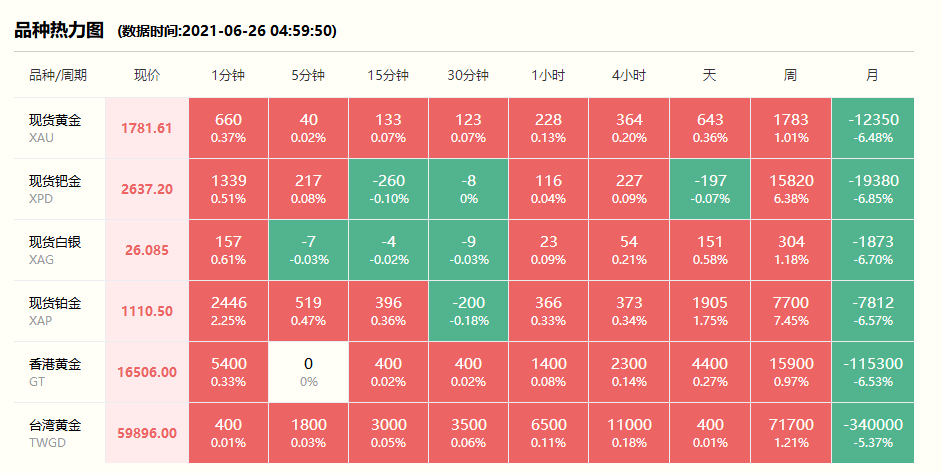942x473 pixels.
Task: Click the 现货黄金 XAU row label
Action: click(55, 128)
